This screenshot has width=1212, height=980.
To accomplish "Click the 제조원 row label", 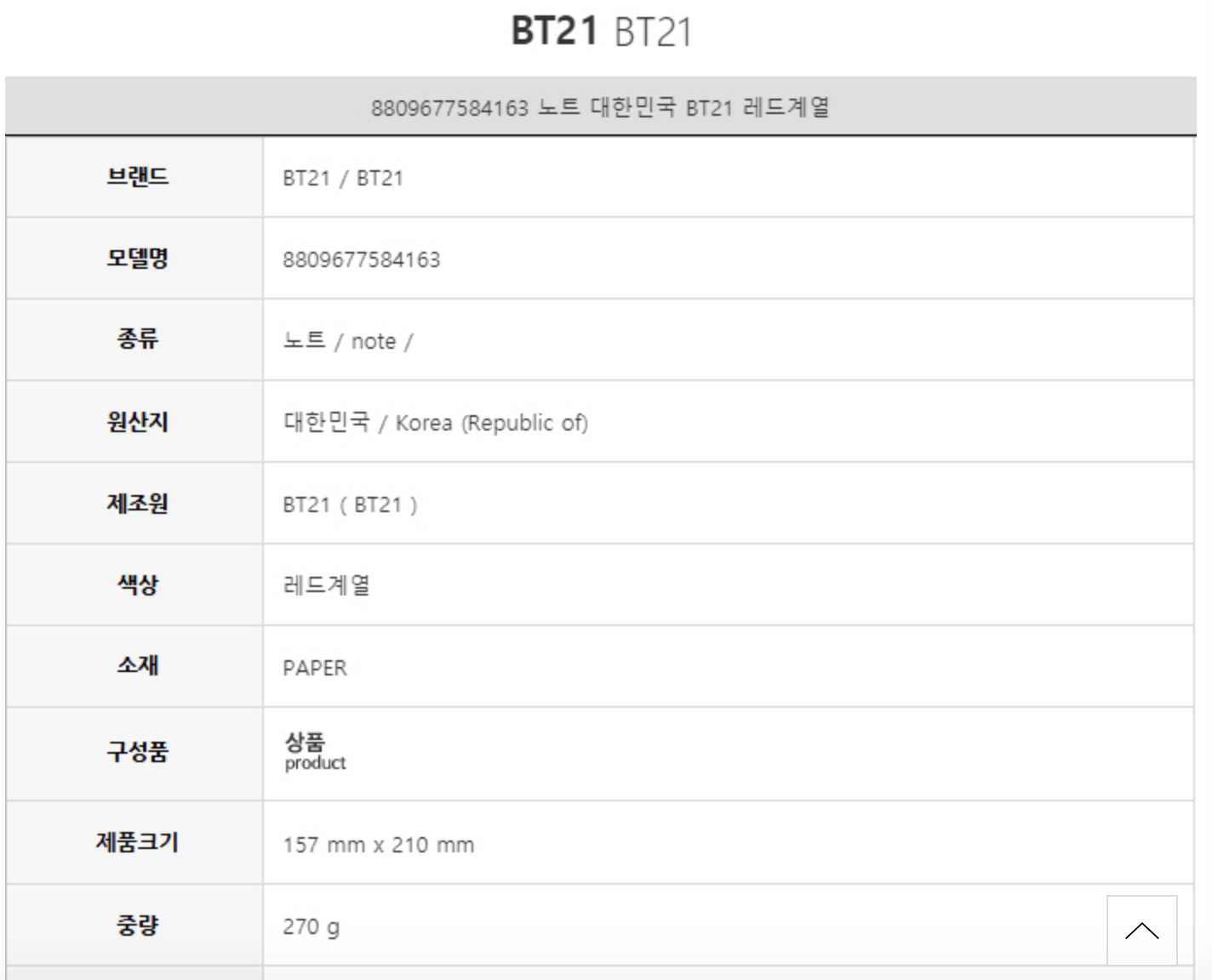I will tap(137, 503).
